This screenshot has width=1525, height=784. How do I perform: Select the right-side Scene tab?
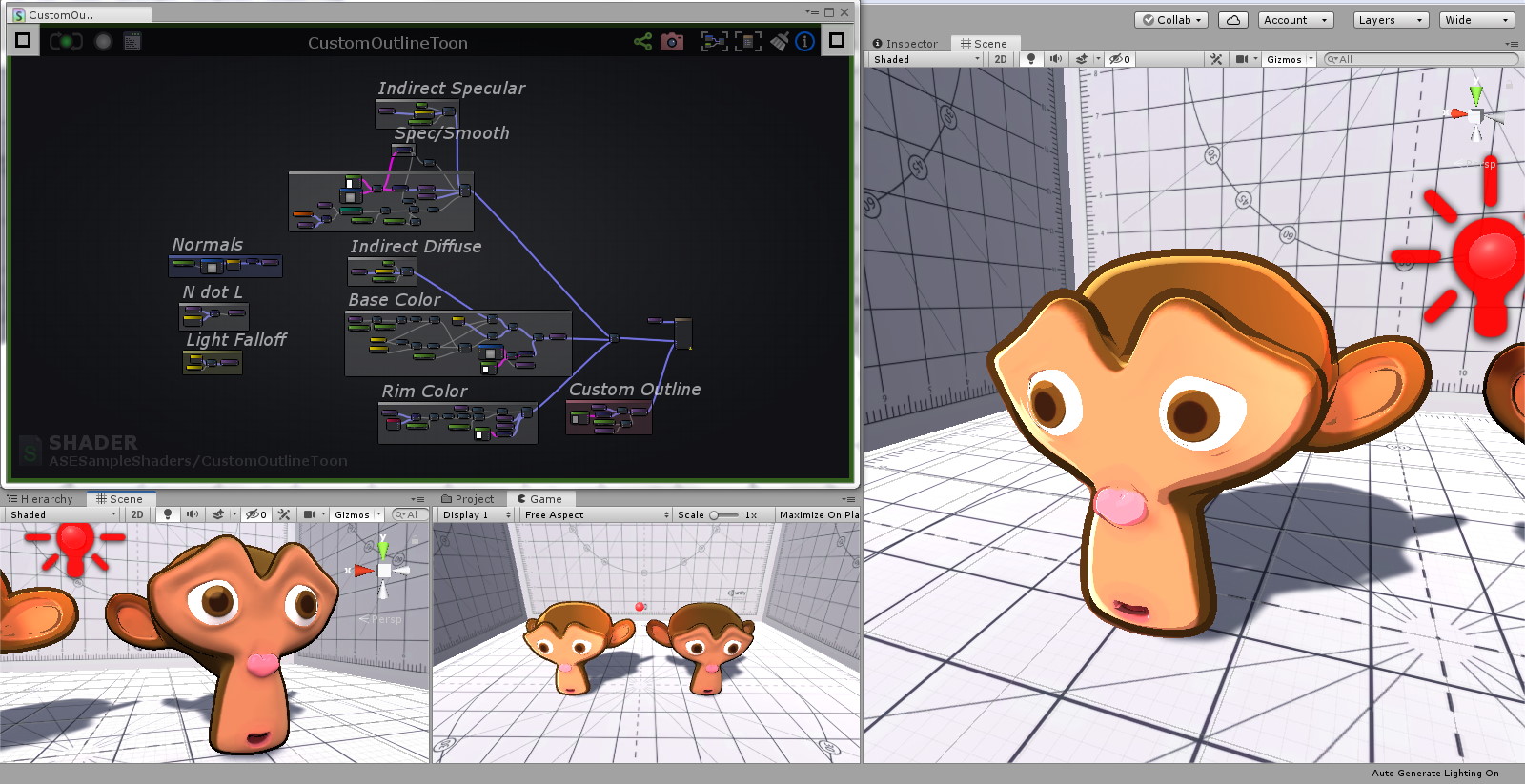coord(984,44)
